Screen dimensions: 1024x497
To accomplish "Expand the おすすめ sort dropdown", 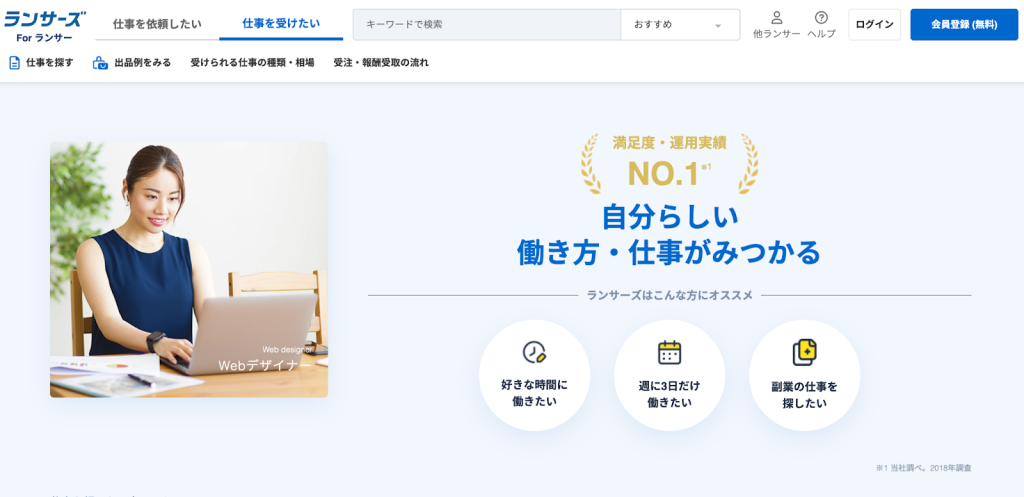I will [680, 25].
